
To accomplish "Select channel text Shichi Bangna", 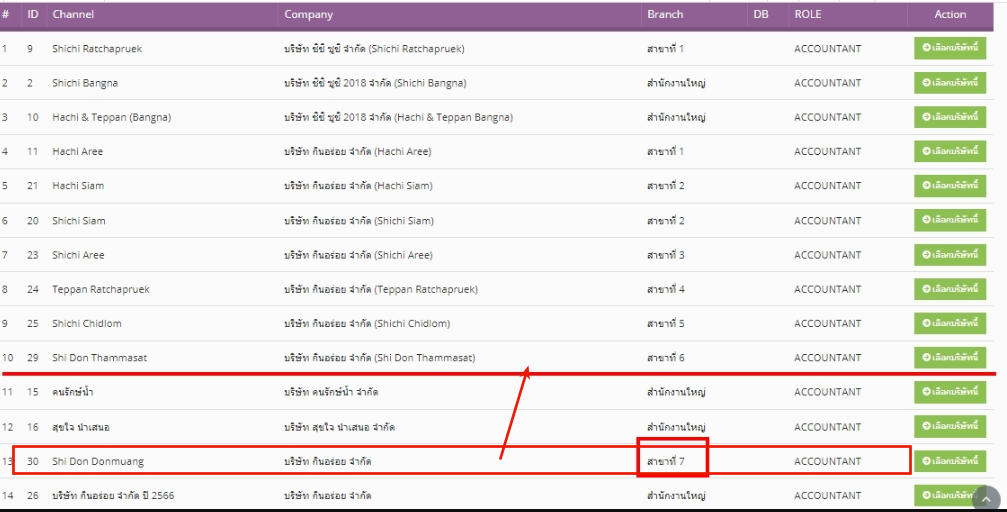I will tap(85, 83).
